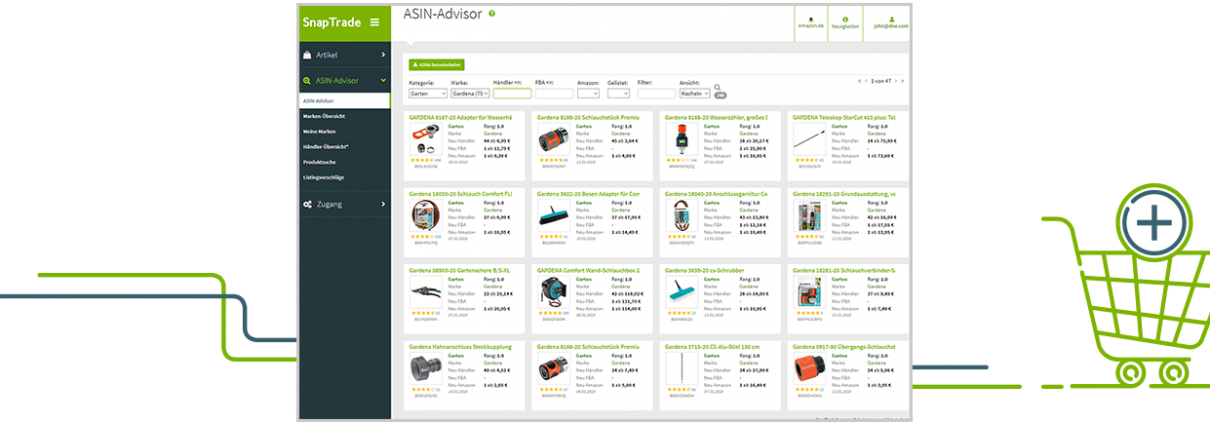Open Gardena 18291-20 Grundausstattung title
Viewport: 1210px width, 423px height.
(x=844, y=193)
